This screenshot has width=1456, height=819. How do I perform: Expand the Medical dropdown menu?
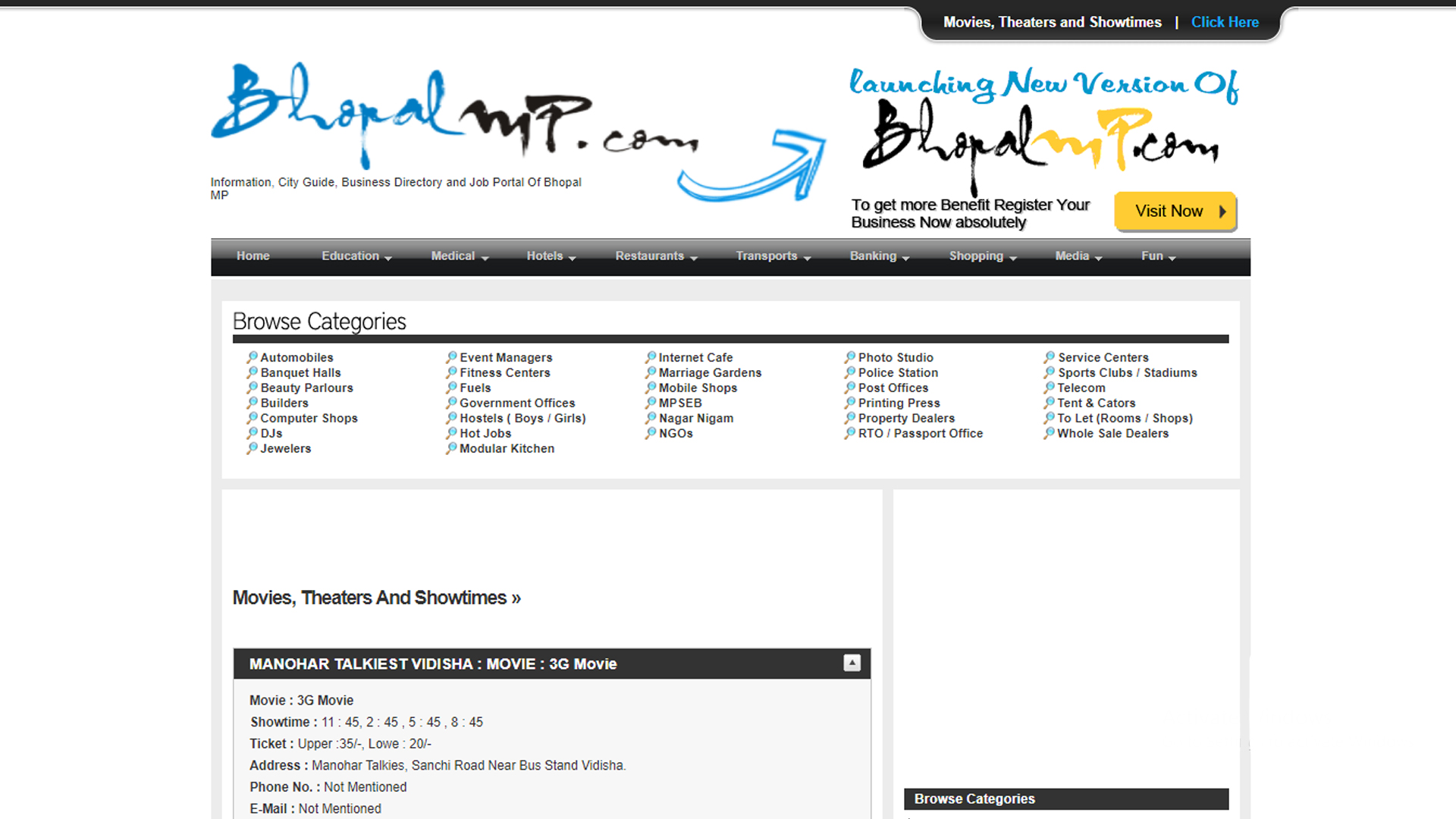[x=460, y=256]
